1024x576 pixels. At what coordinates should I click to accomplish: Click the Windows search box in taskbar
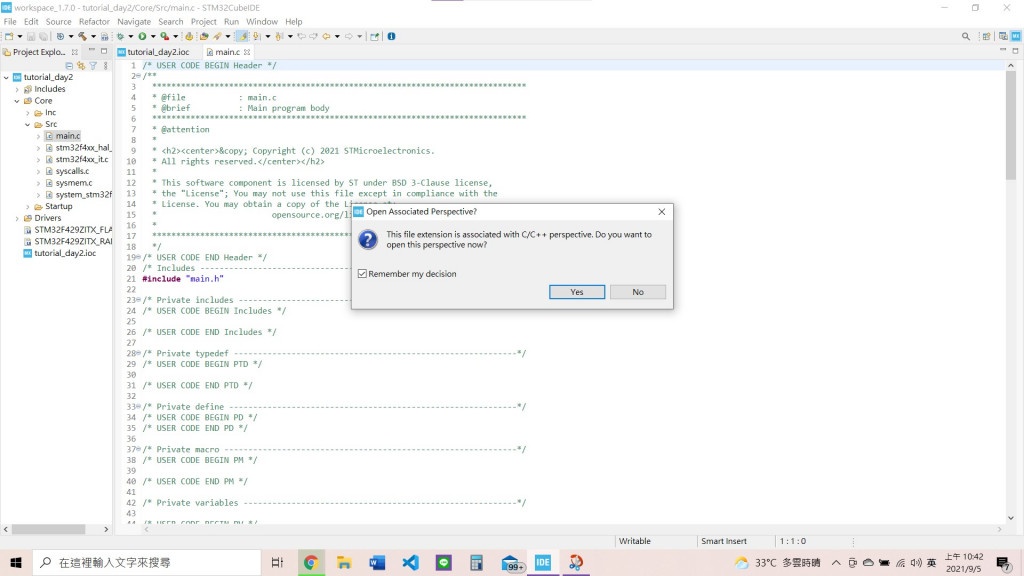pyautogui.click(x=147, y=562)
